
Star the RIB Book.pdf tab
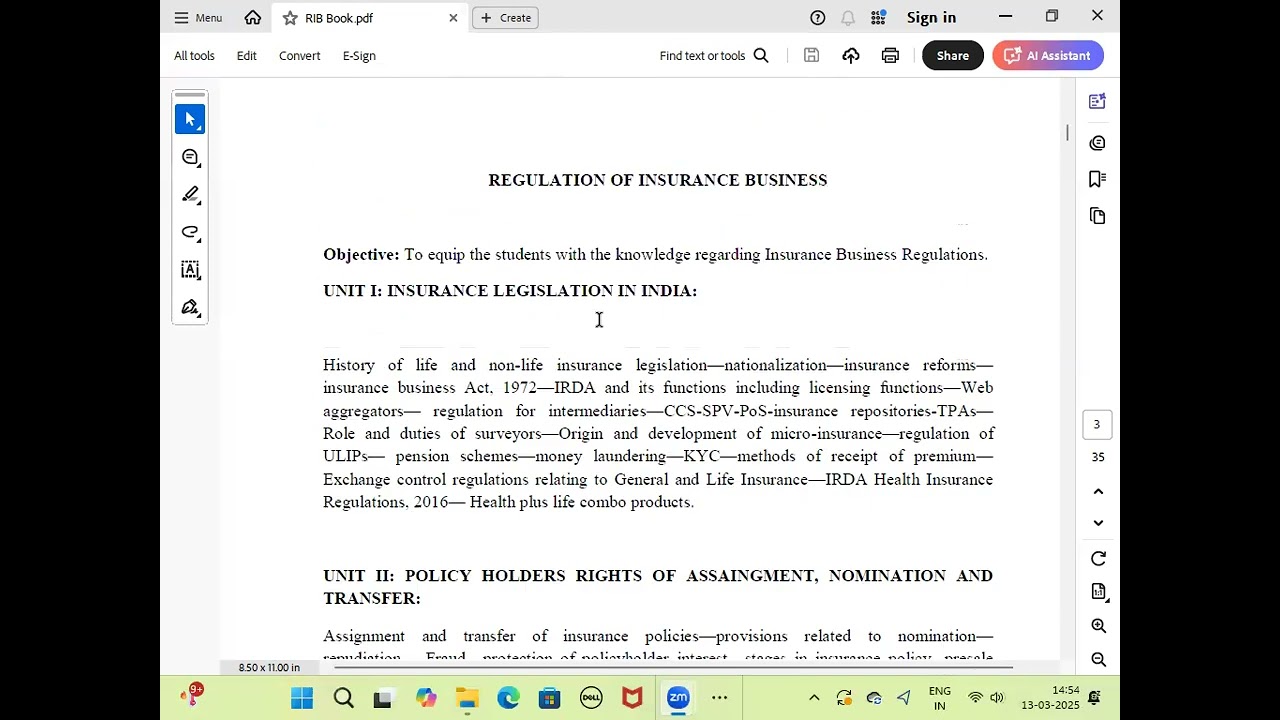coord(290,18)
